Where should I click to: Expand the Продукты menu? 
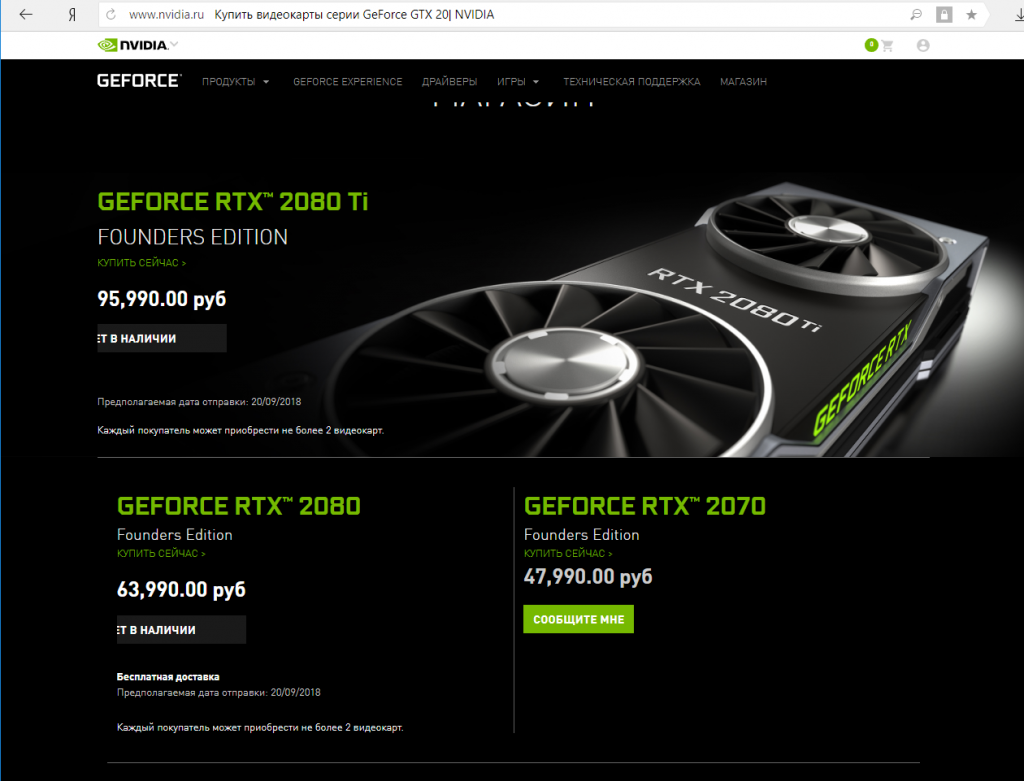pyautogui.click(x=235, y=82)
